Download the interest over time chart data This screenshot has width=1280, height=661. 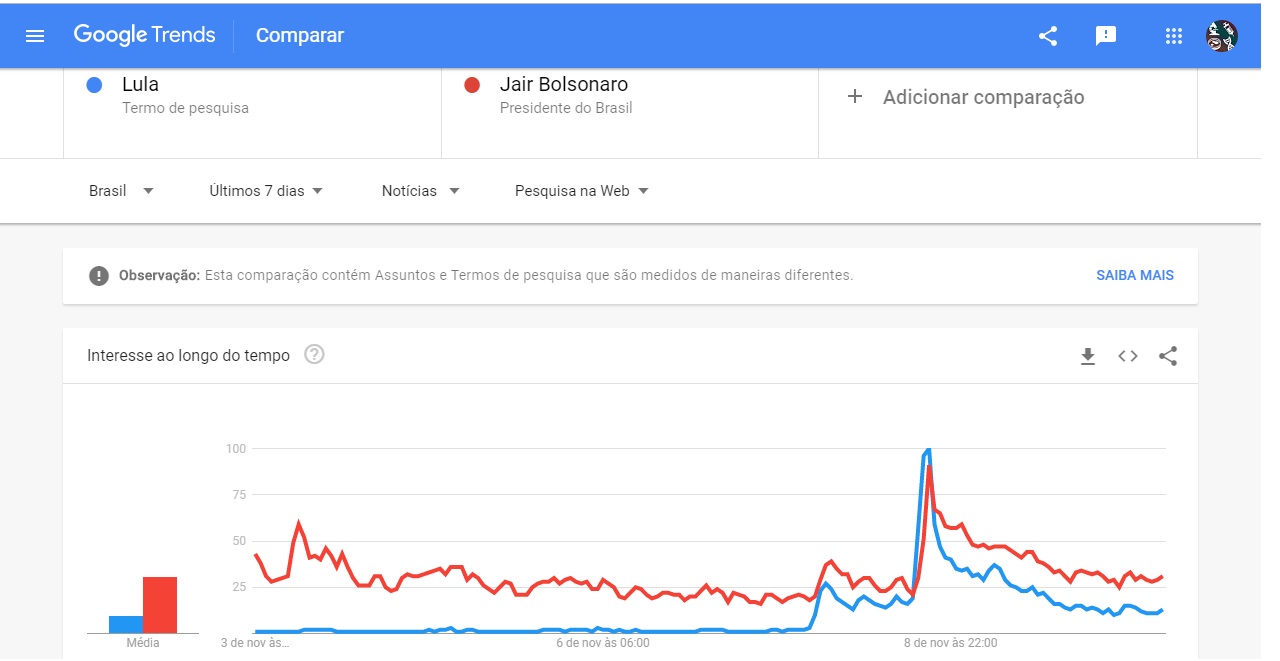tap(1088, 356)
